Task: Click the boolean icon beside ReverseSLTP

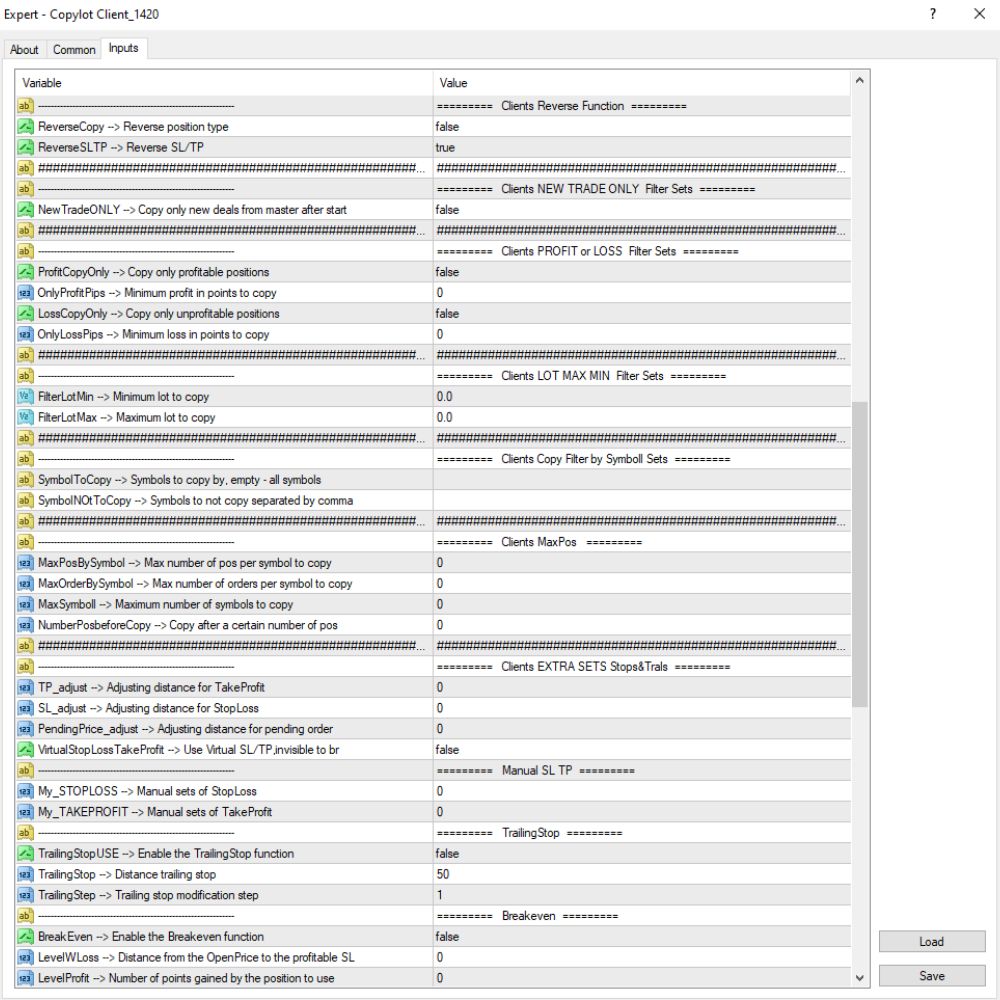Action: tap(25, 147)
